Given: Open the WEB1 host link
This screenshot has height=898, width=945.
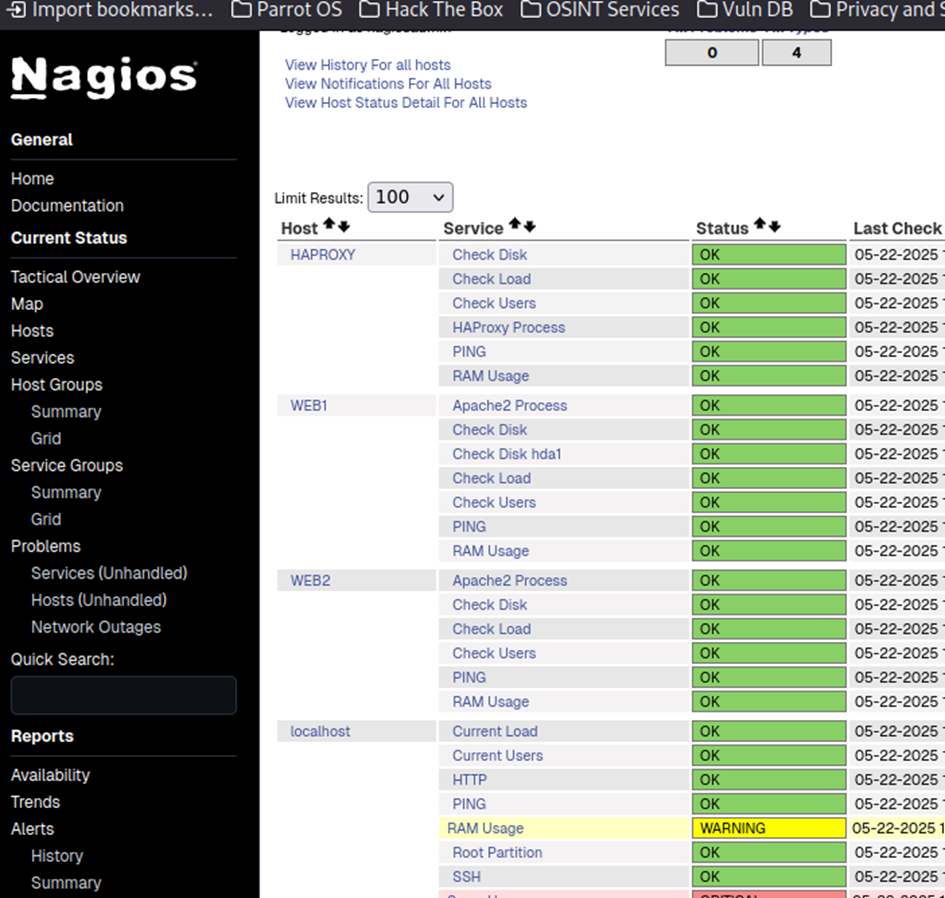Looking at the screenshot, I should click(309, 406).
